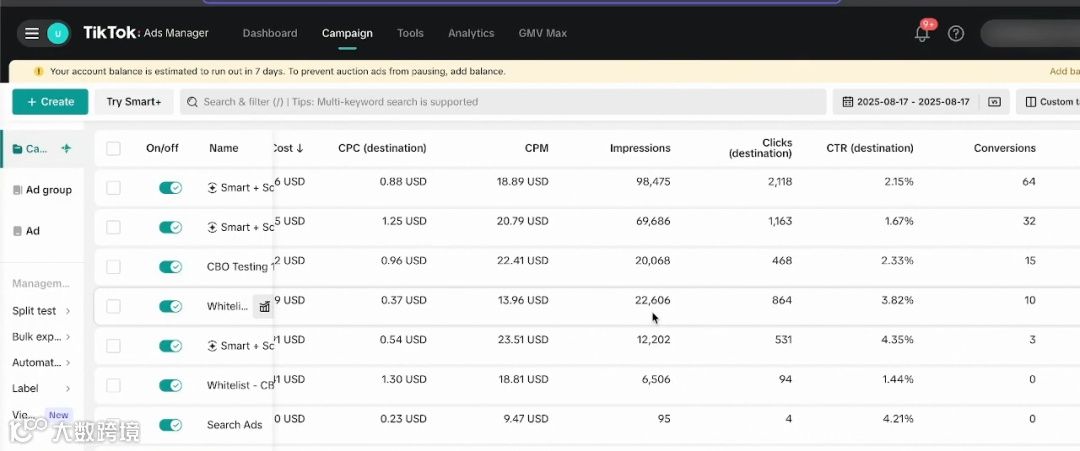
Task: Click the sparkle icon beside Campaign tab
Action: point(66,148)
